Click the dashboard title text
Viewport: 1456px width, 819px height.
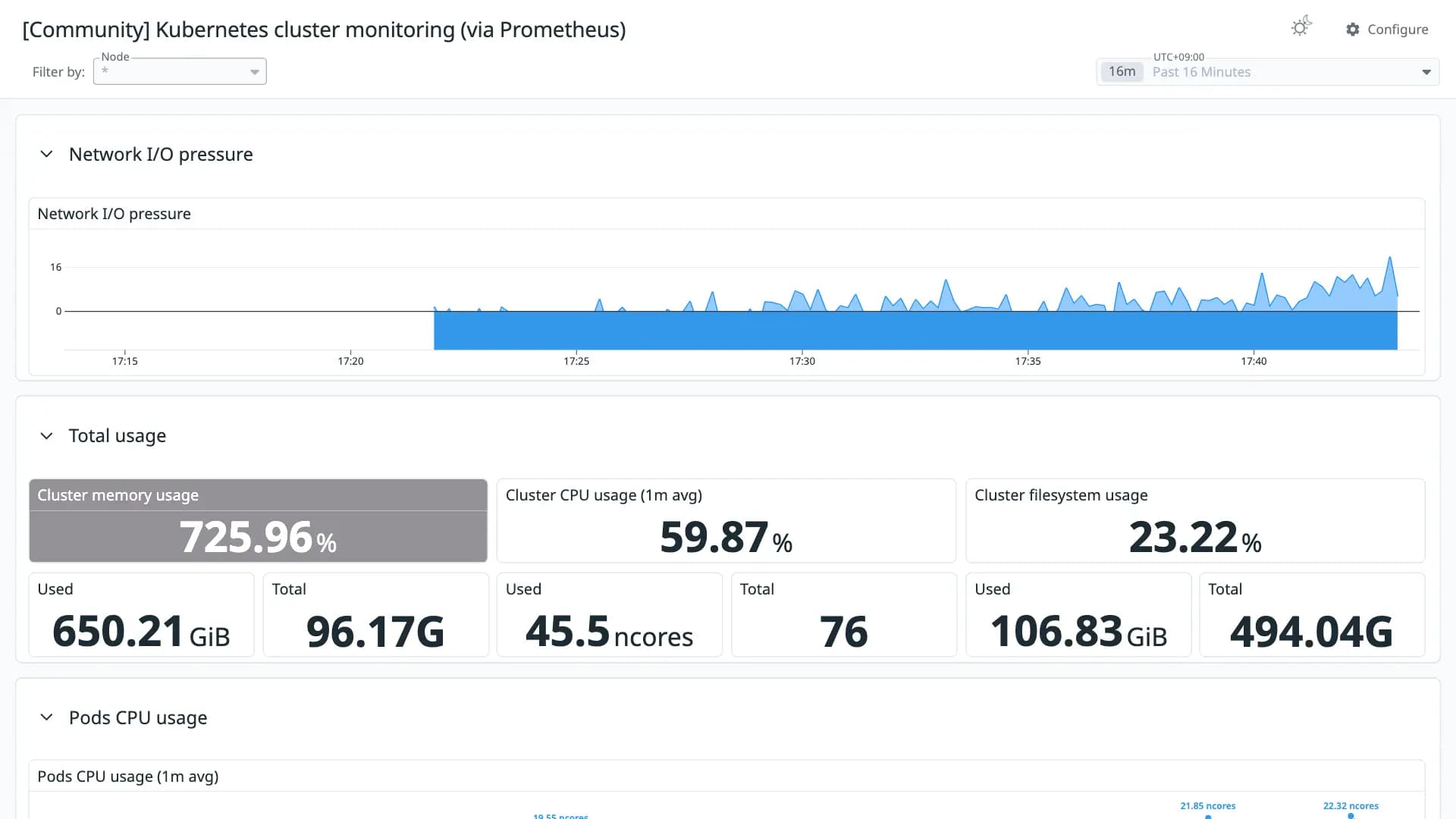324,30
